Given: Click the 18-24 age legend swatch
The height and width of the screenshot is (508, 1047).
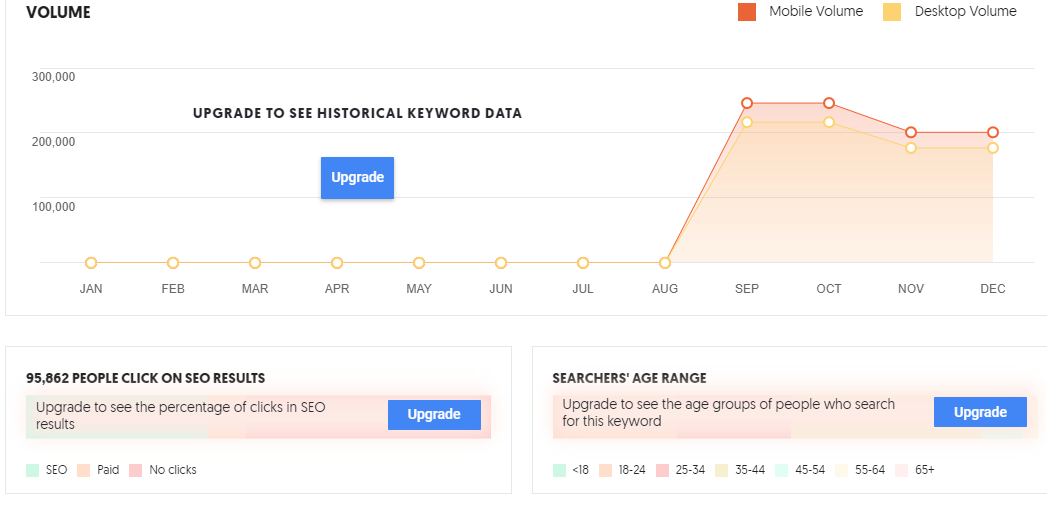Looking at the screenshot, I should (x=606, y=470).
